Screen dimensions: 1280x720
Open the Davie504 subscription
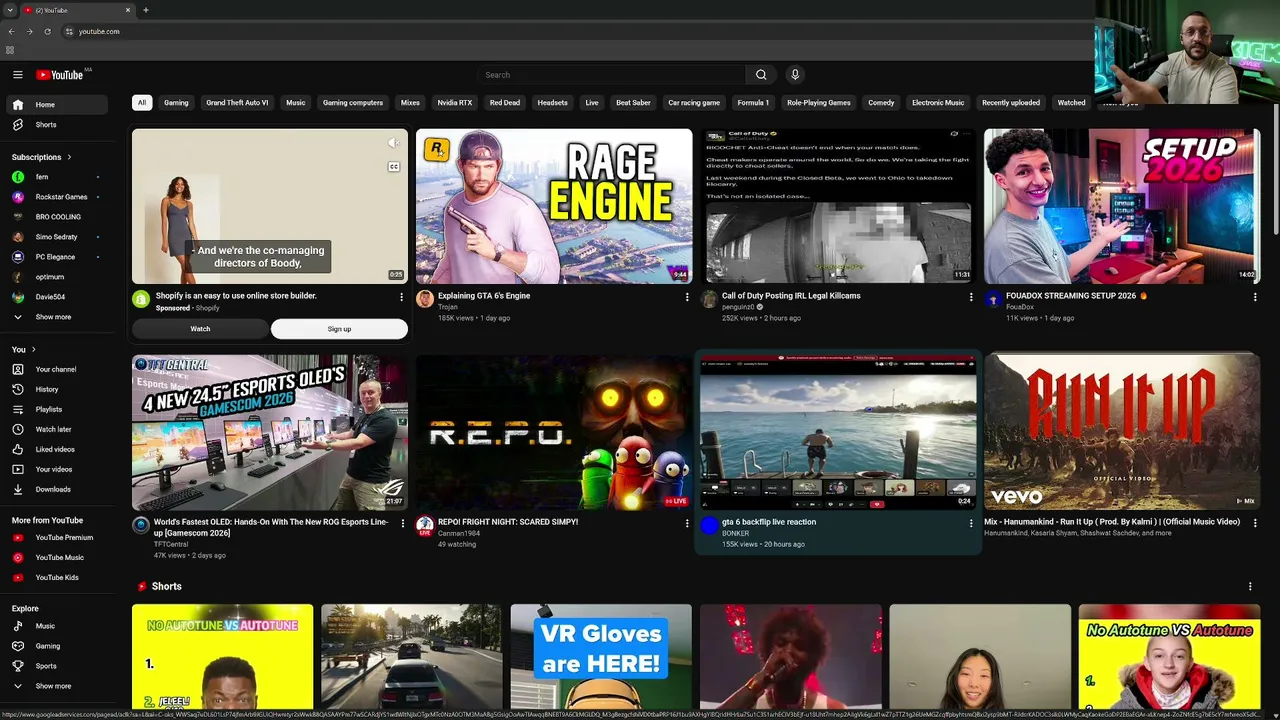(56, 297)
